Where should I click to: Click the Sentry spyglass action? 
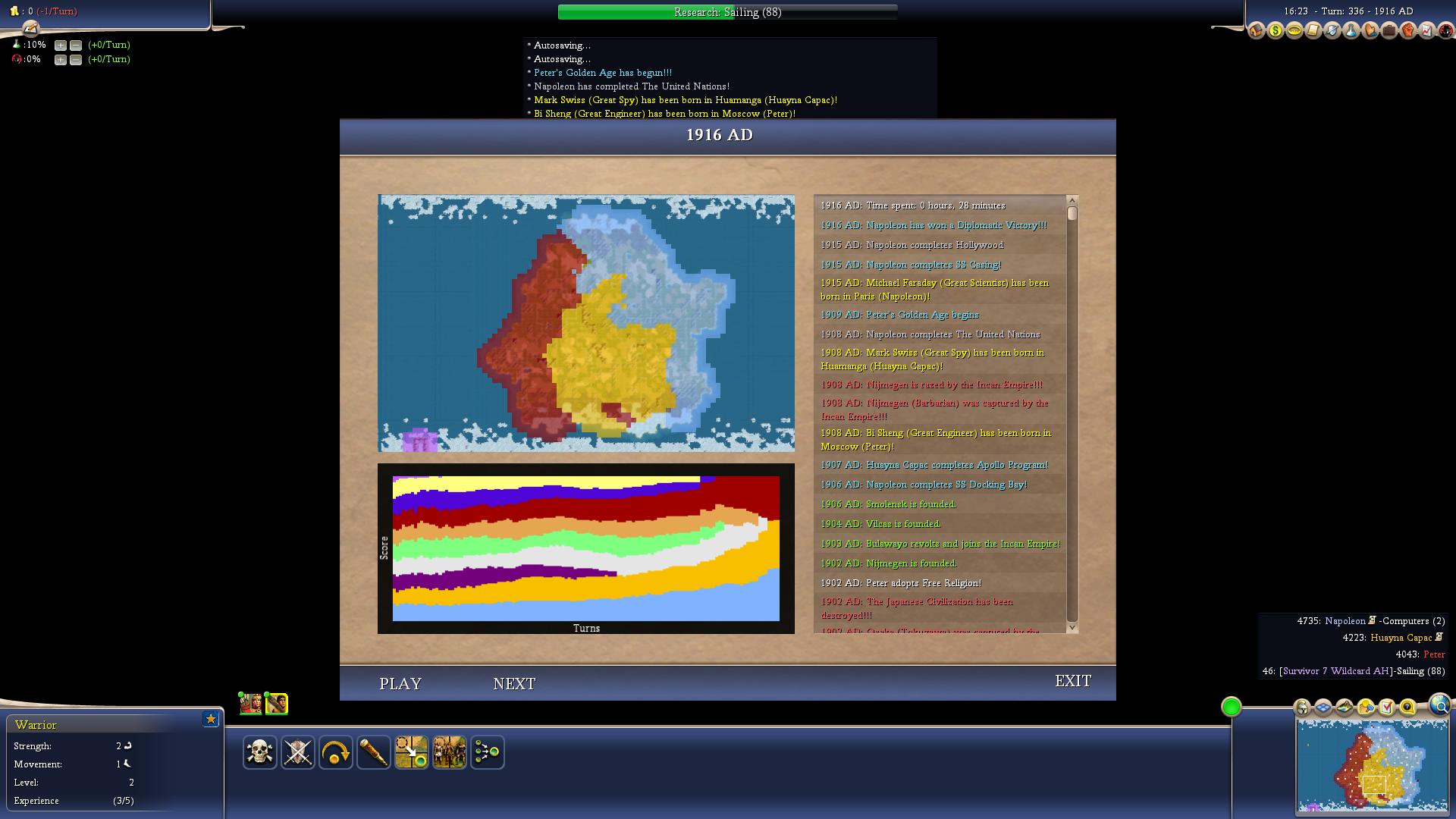pos(374,752)
